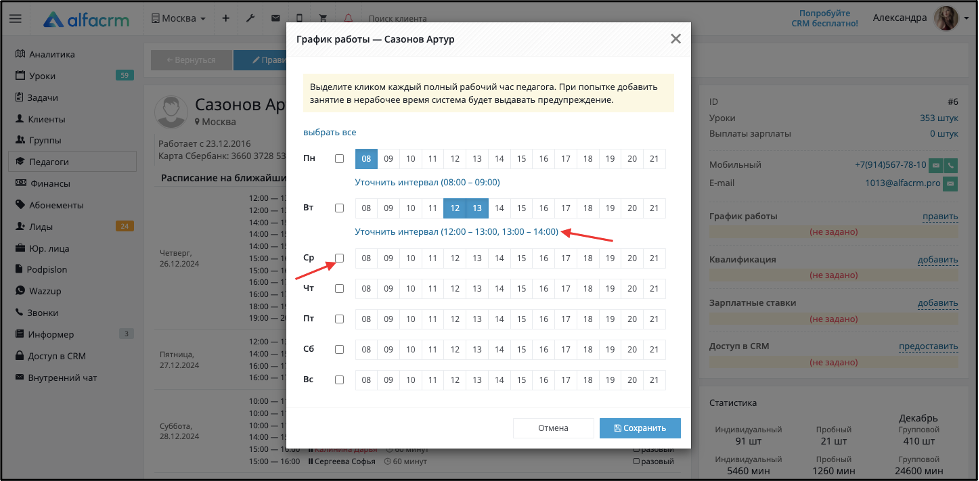Tick the Пн day checkbox
The image size is (979, 481).
pos(340,159)
